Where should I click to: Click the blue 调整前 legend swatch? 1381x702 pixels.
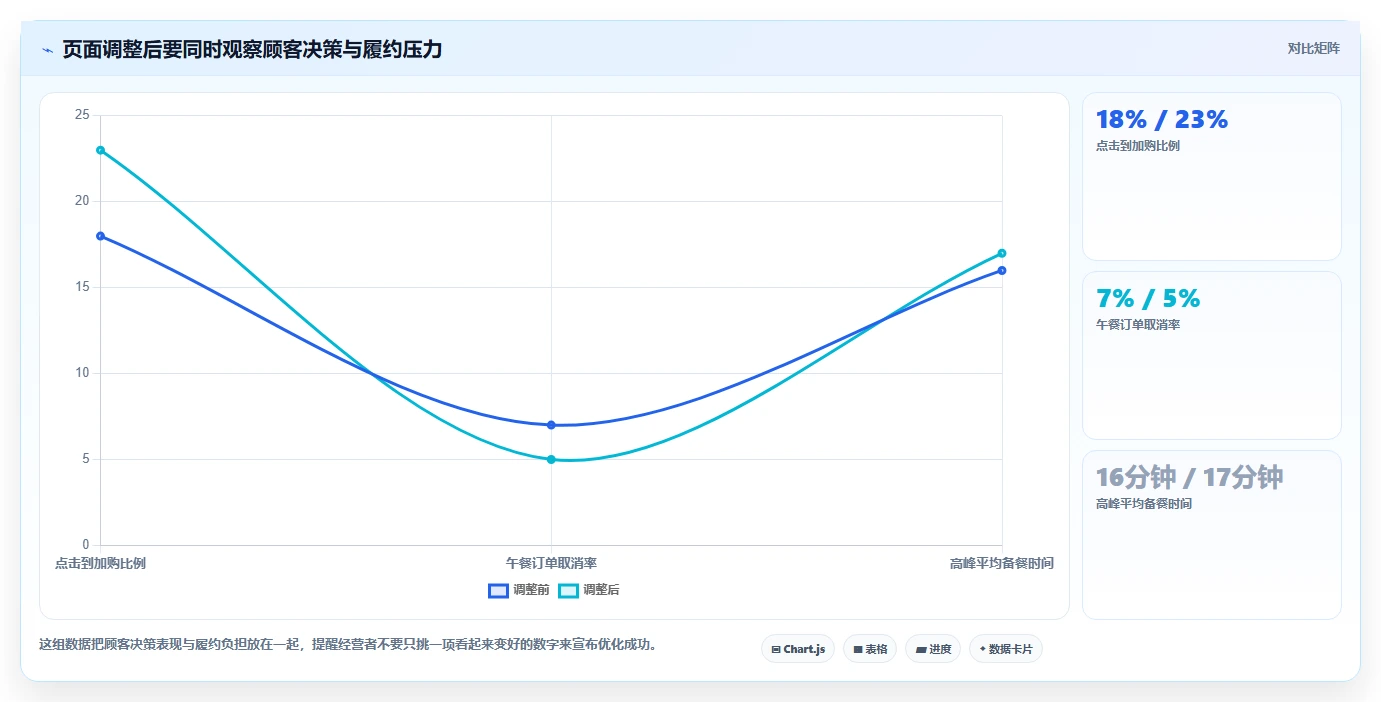pyautogui.click(x=498, y=590)
